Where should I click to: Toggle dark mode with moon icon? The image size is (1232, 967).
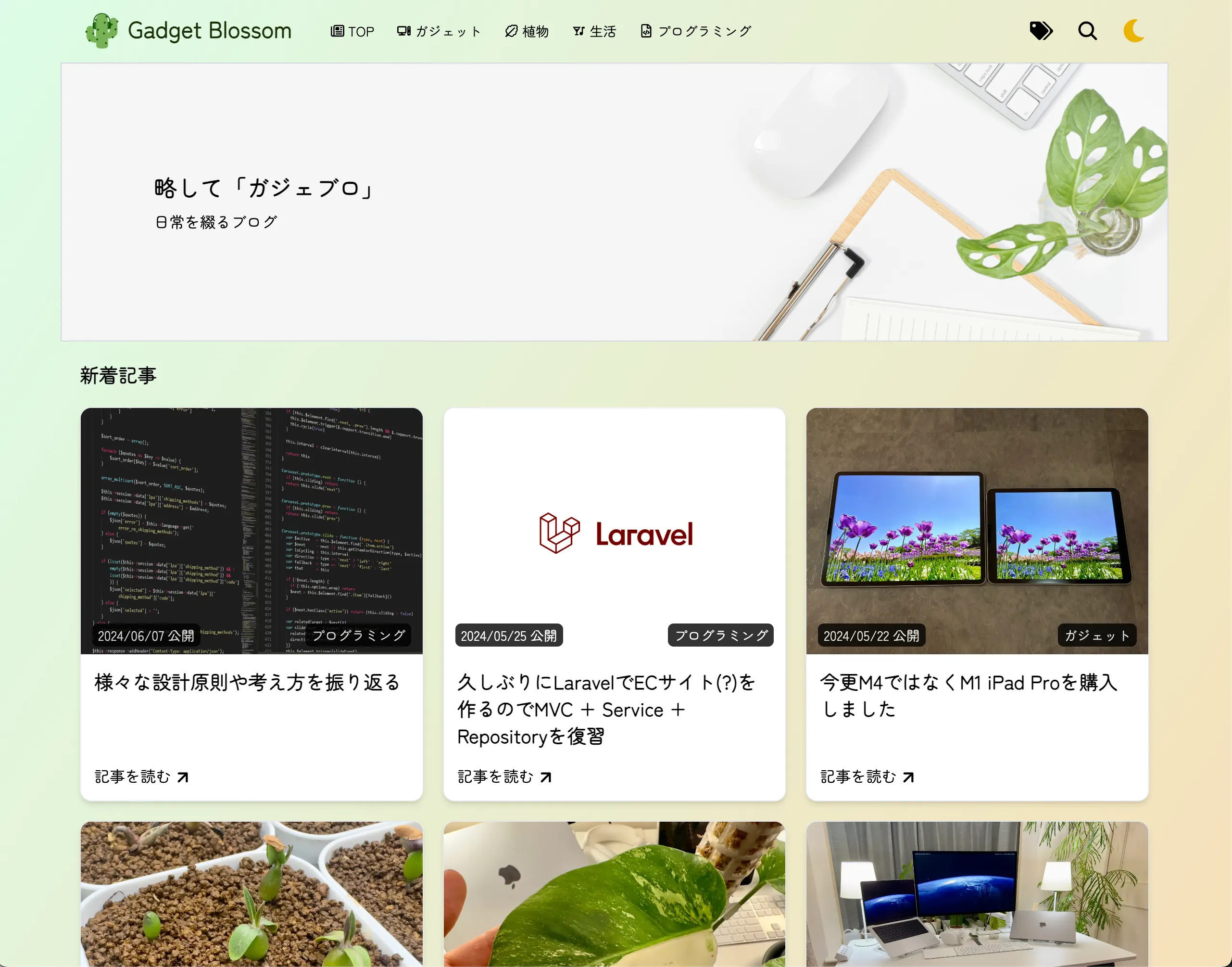pyautogui.click(x=1133, y=31)
